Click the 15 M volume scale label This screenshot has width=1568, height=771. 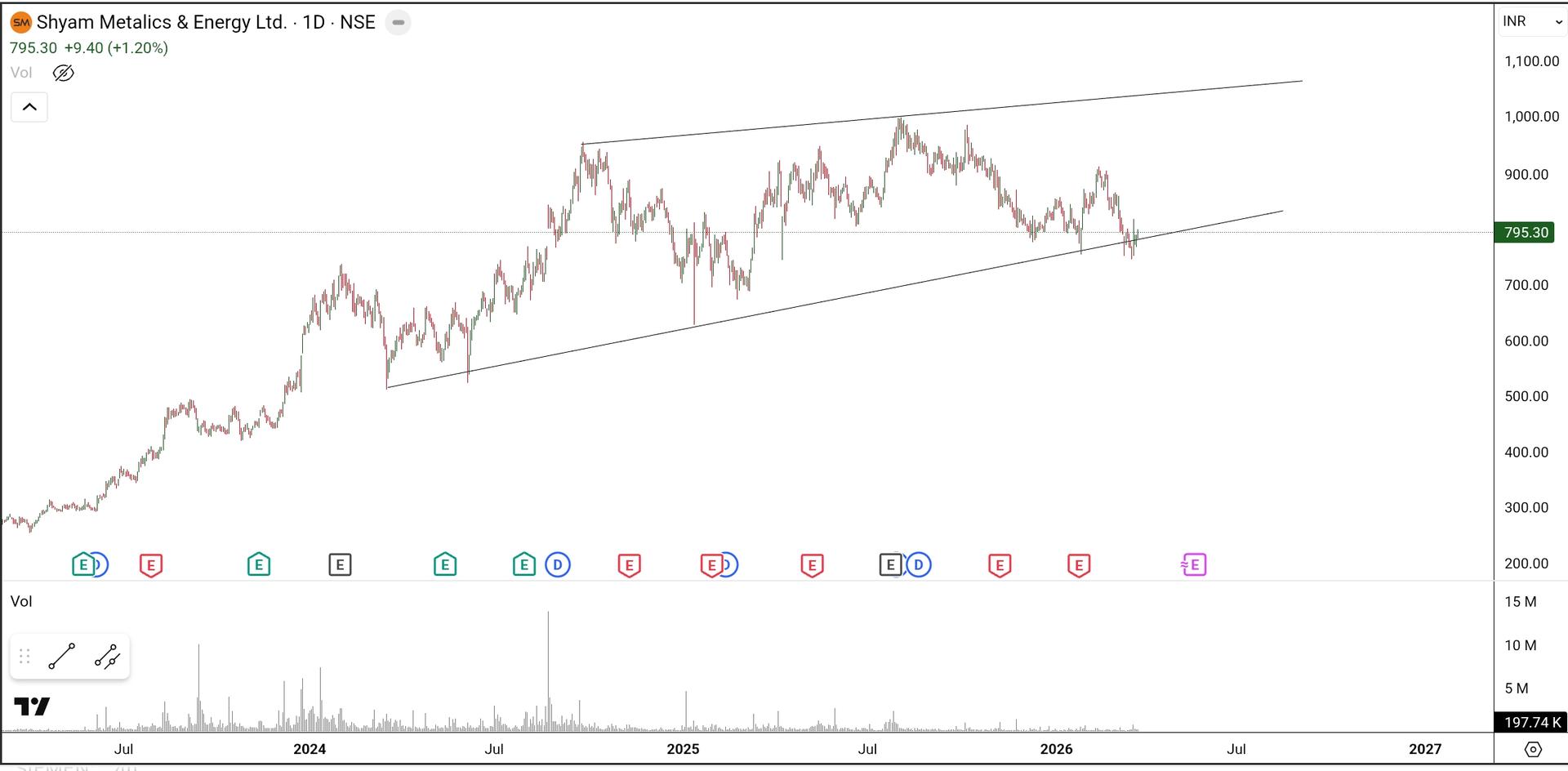click(1521, 602)
